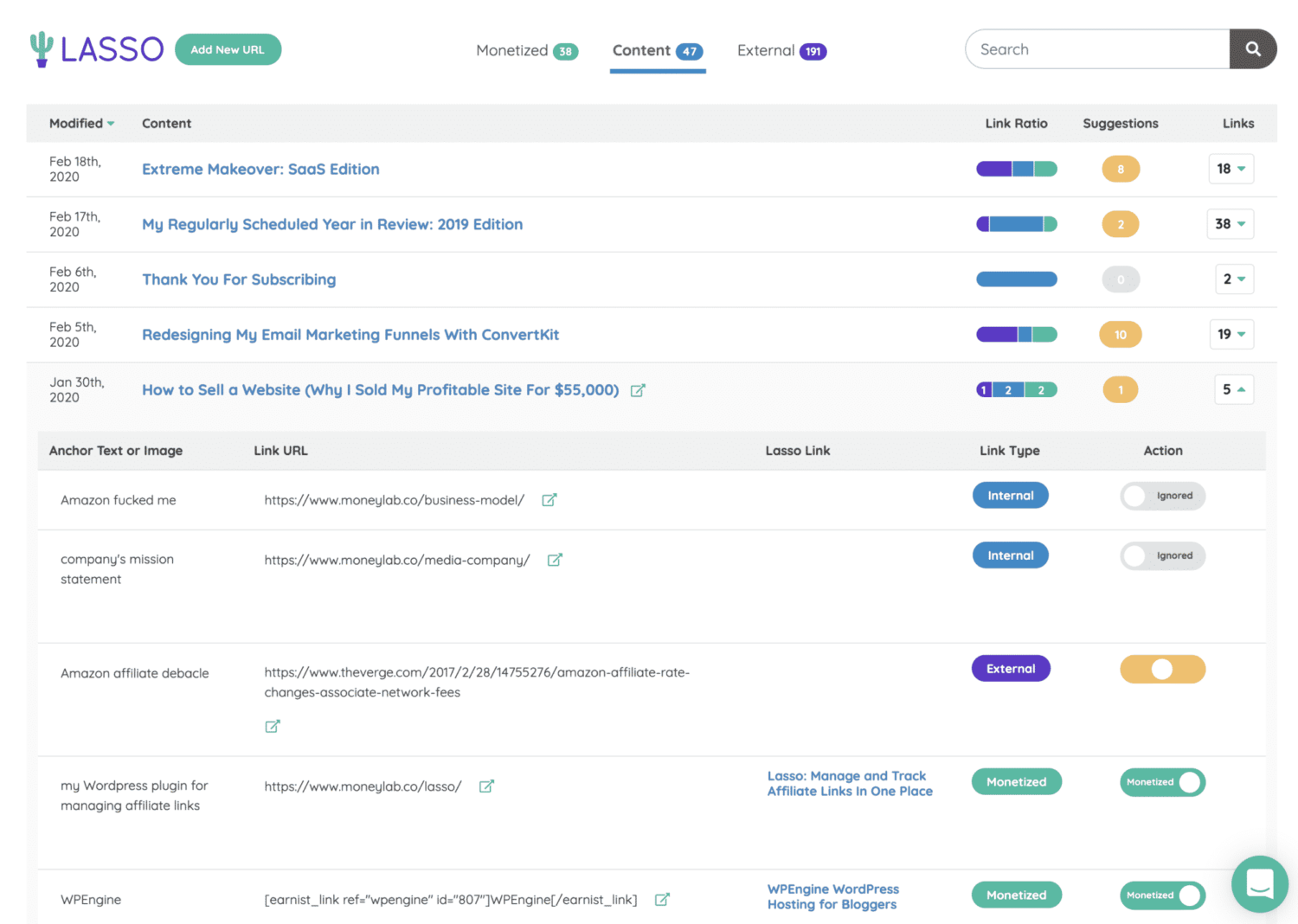Image resolution: width=1298 pixels, height=924 pixels.
Task: Sort by the Modified column arrow
Action: [111, 124]
